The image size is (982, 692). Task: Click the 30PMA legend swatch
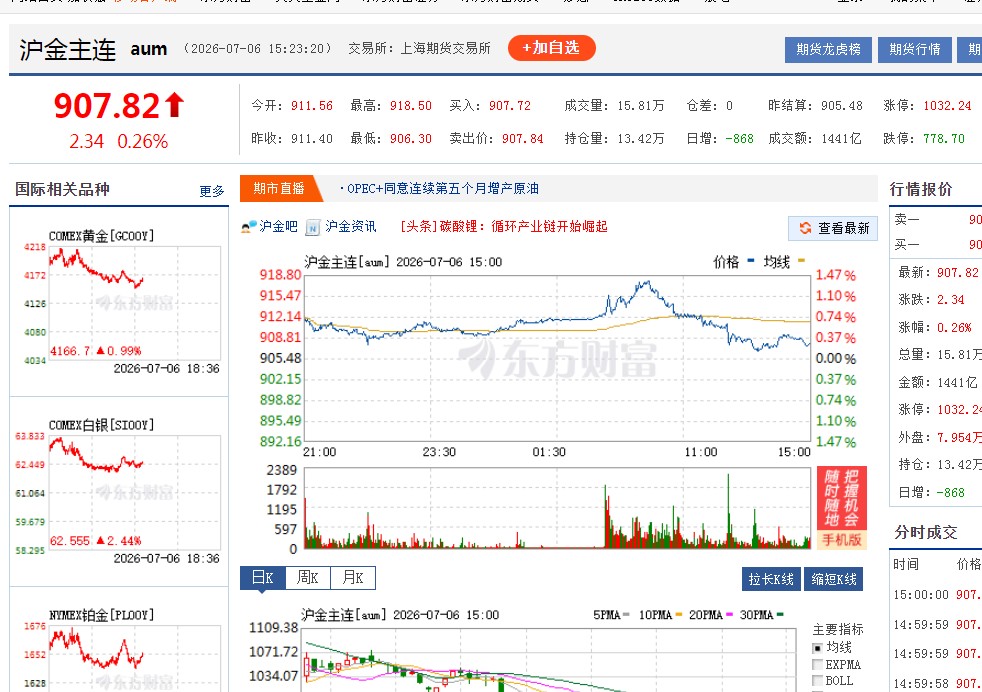coord(780,615)
